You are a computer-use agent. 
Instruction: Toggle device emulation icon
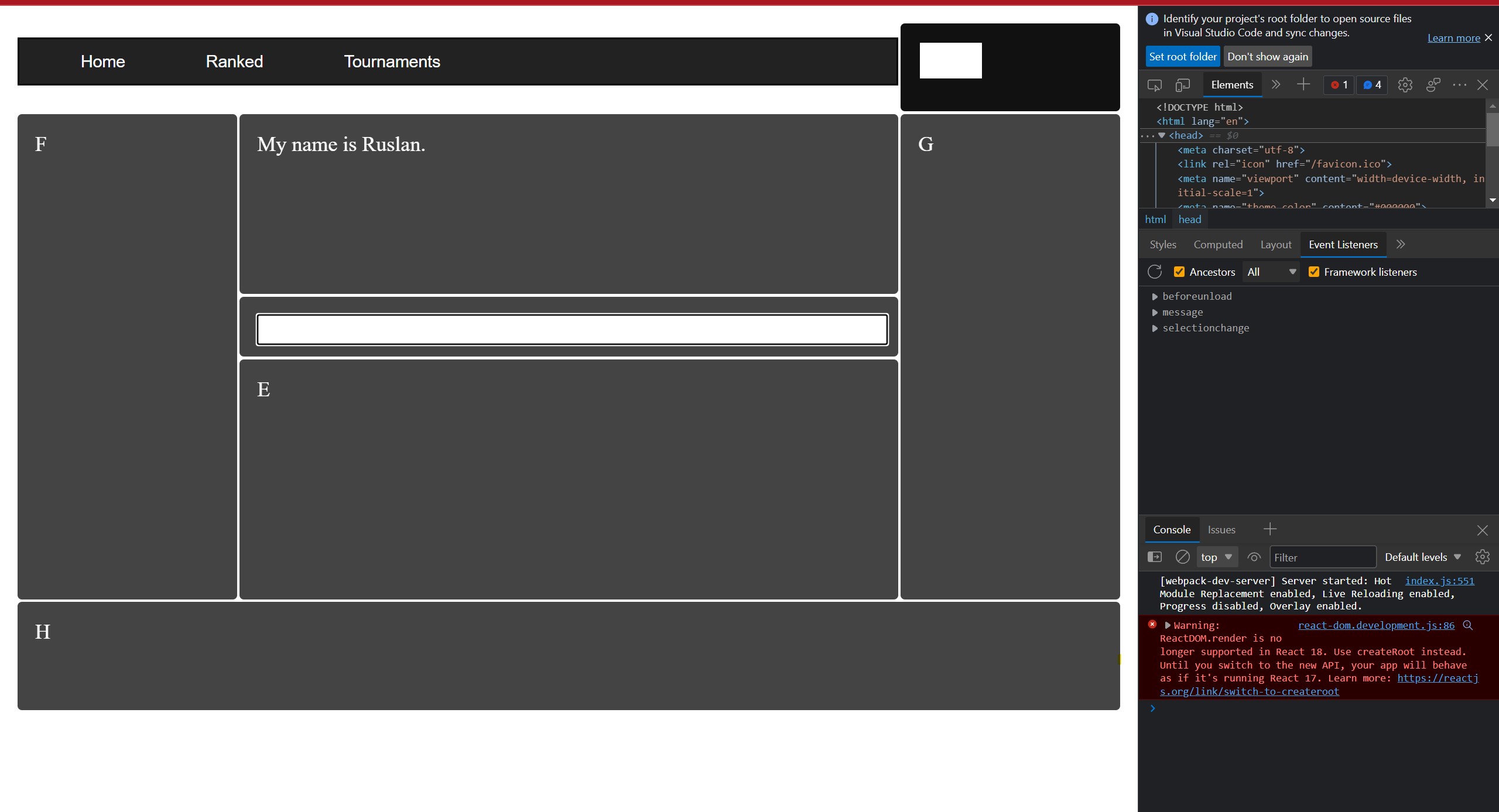pyautogui.click(x=1182, y=85)
